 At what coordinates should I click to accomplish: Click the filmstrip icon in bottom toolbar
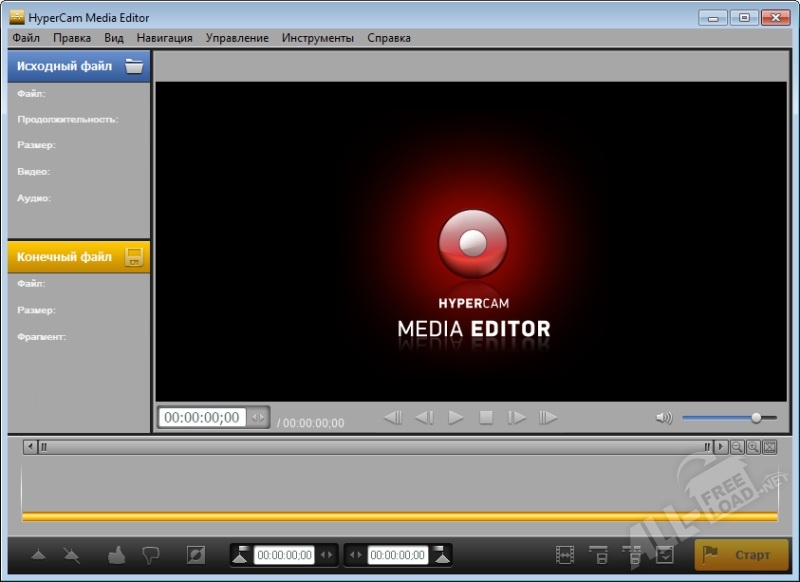click(565, 555)
